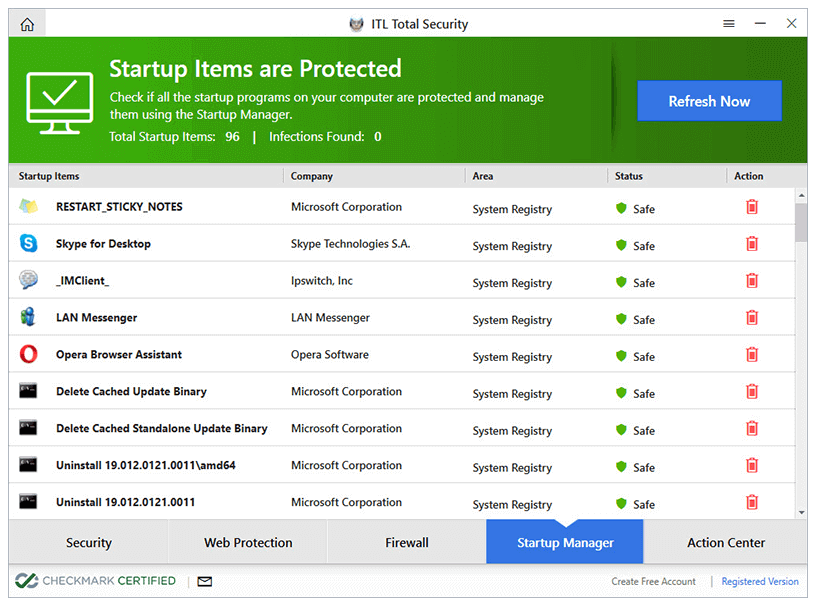Viewport: 816px width, 606px height.
Task: Sort by Company column header
Action: (311, 176)
